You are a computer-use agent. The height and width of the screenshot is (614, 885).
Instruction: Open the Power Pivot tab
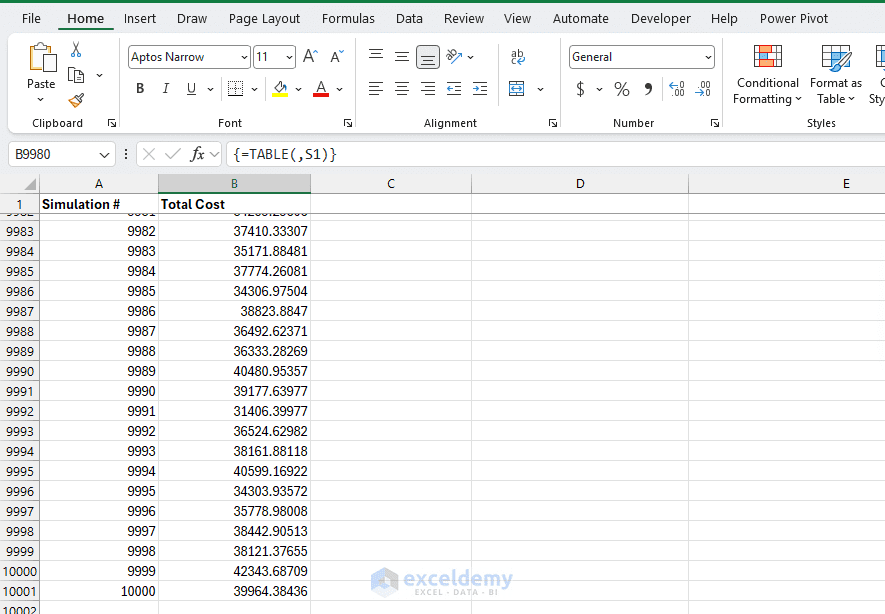click(794, 19)
